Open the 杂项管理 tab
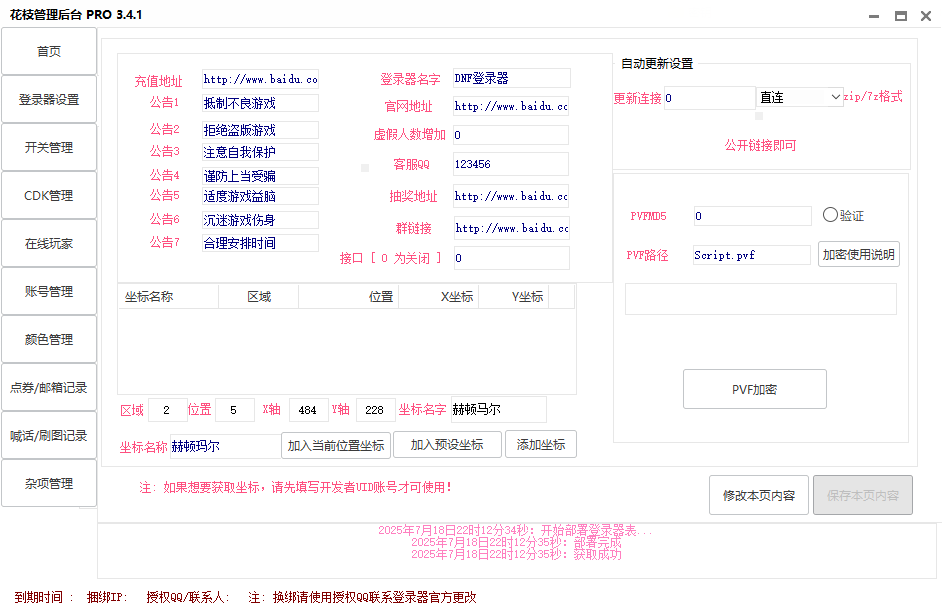This screenshot has width=943, height=616. point(49,484)
